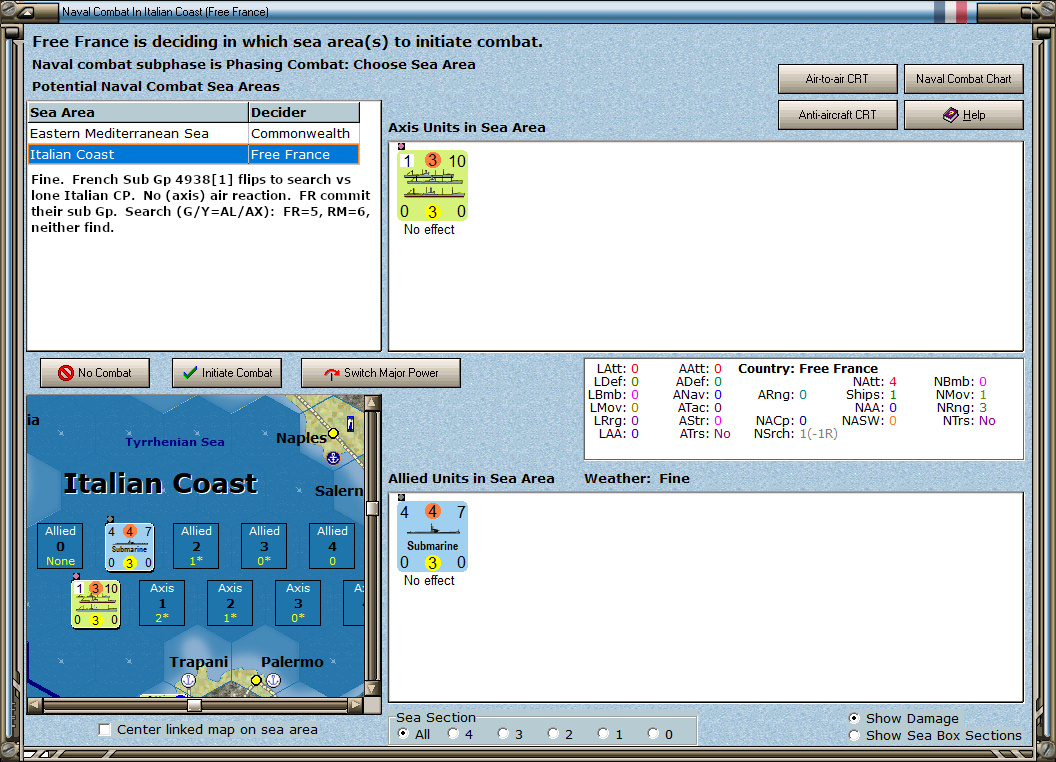
Task: Click the Tyrrhenian Sea map label
Action: tap(175, 442)
